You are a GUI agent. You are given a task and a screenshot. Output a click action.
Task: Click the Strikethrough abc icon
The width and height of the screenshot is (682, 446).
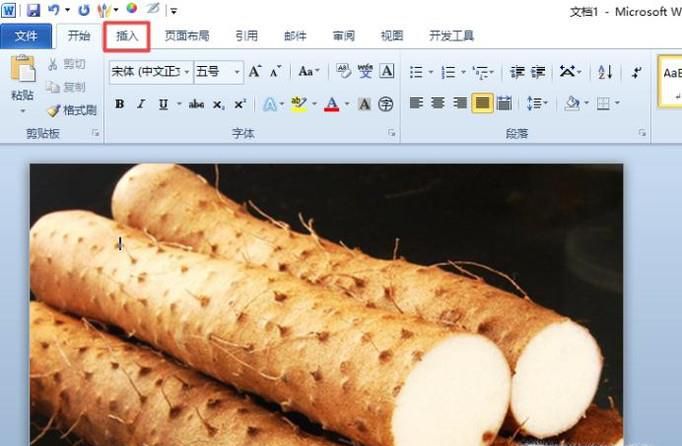click(x=196, y=104)
